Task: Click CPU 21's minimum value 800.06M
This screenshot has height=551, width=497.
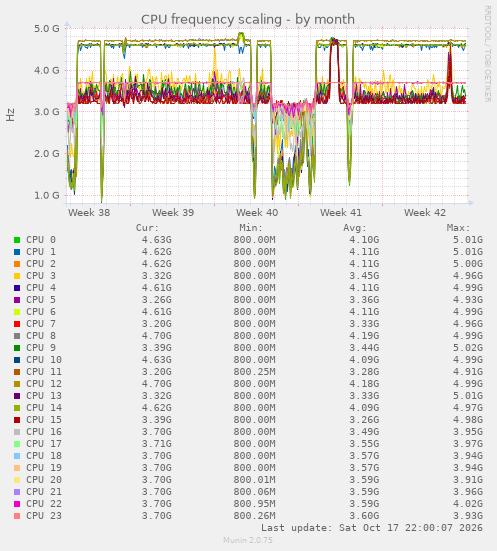Action: tap(254, 492)
